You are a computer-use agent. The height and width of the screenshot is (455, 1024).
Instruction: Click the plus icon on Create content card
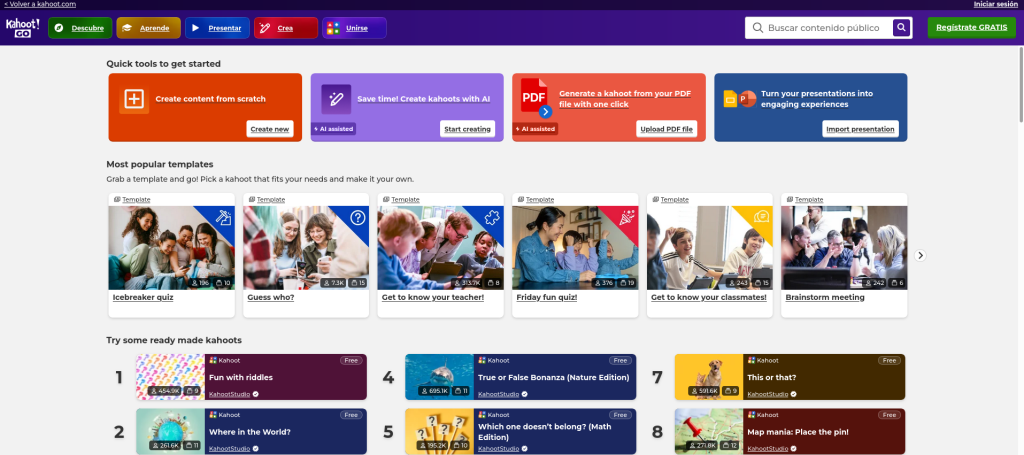134,99
